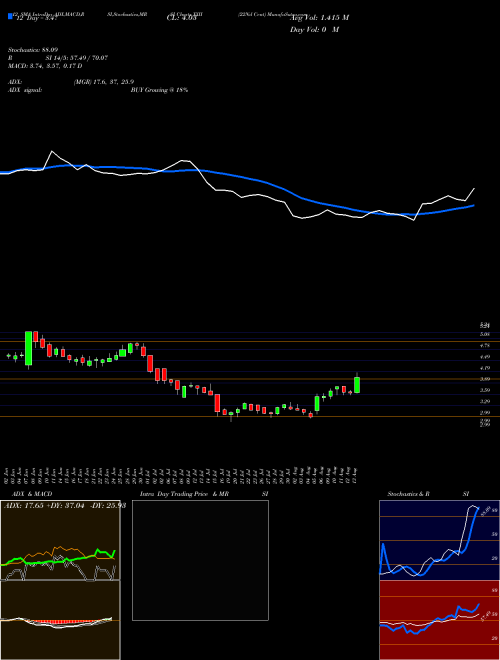Click the 'SI 14/3: 57.49 / 70.07' value

click(77, 58)
